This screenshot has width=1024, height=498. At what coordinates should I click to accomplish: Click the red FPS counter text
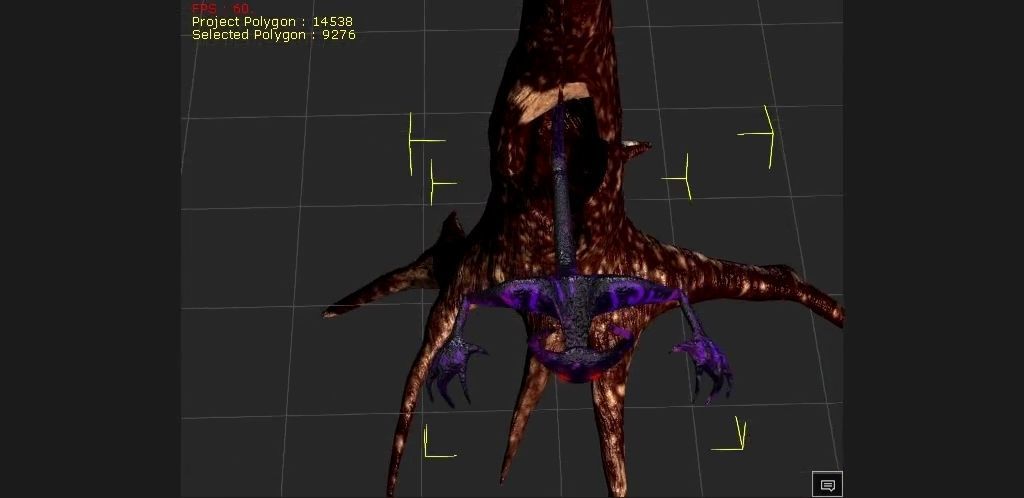pyautogui.click(x=222, y=8)
